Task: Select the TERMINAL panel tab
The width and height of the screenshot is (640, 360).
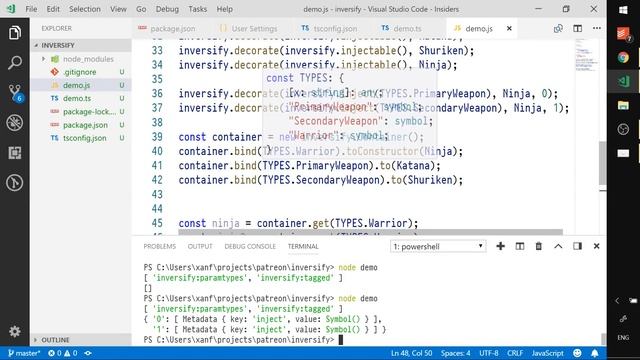Action: [x=303, y=247]
